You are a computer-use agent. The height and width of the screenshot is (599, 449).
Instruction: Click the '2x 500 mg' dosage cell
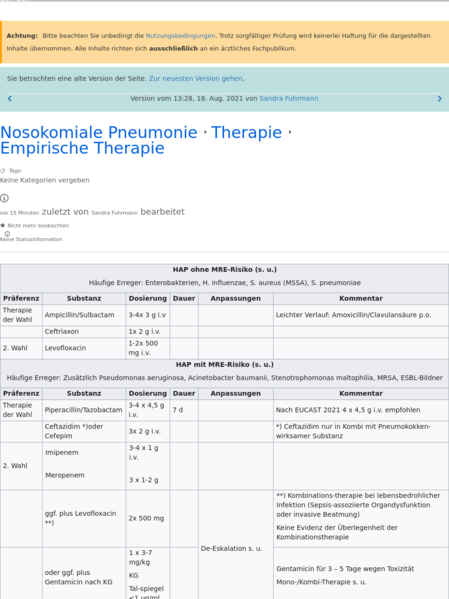[148, 518]
